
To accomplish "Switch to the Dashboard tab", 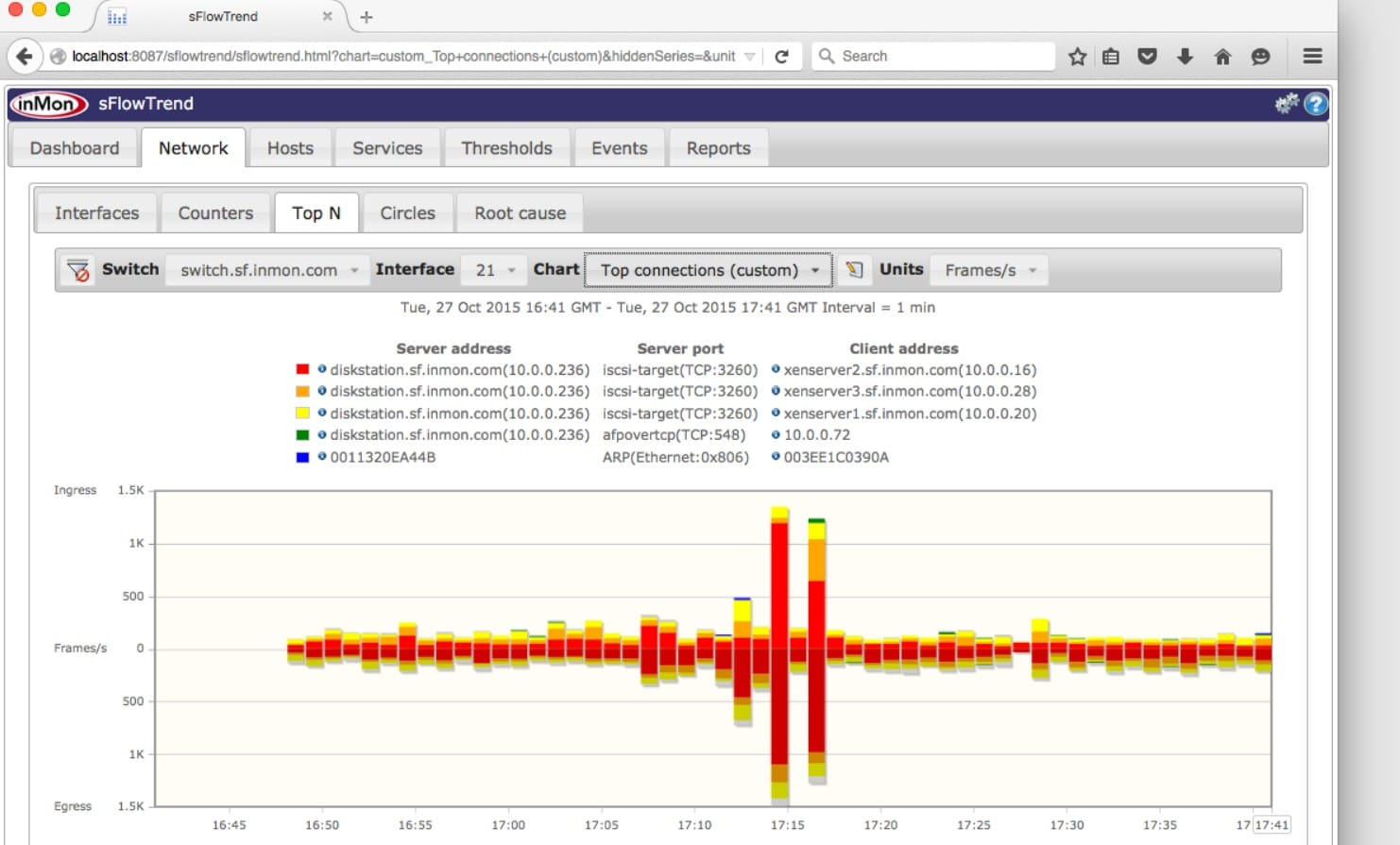I will click(x=75, y=148).
